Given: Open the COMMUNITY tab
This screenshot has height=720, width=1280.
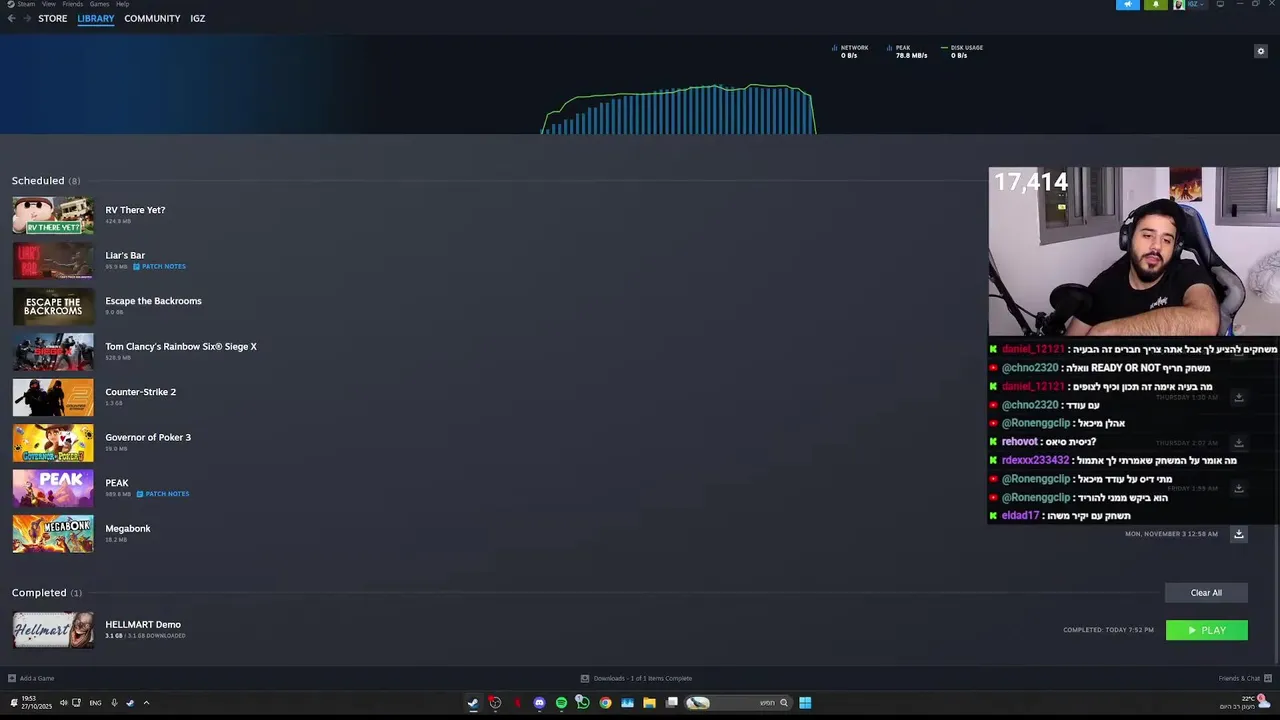Looking at the screenshot, I should click(152, 18).
